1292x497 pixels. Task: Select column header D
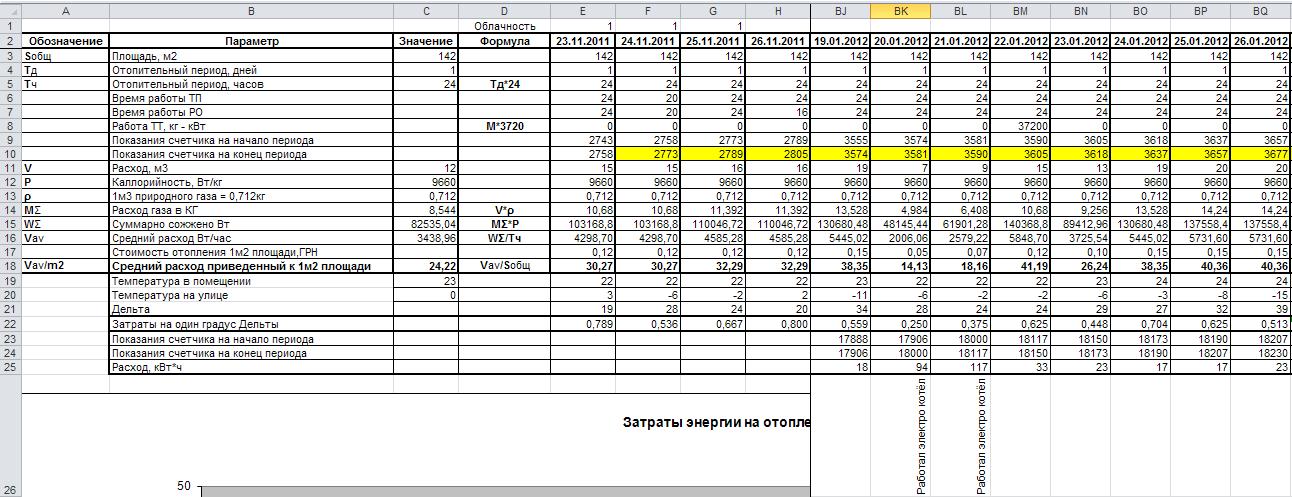click(505, 10)
